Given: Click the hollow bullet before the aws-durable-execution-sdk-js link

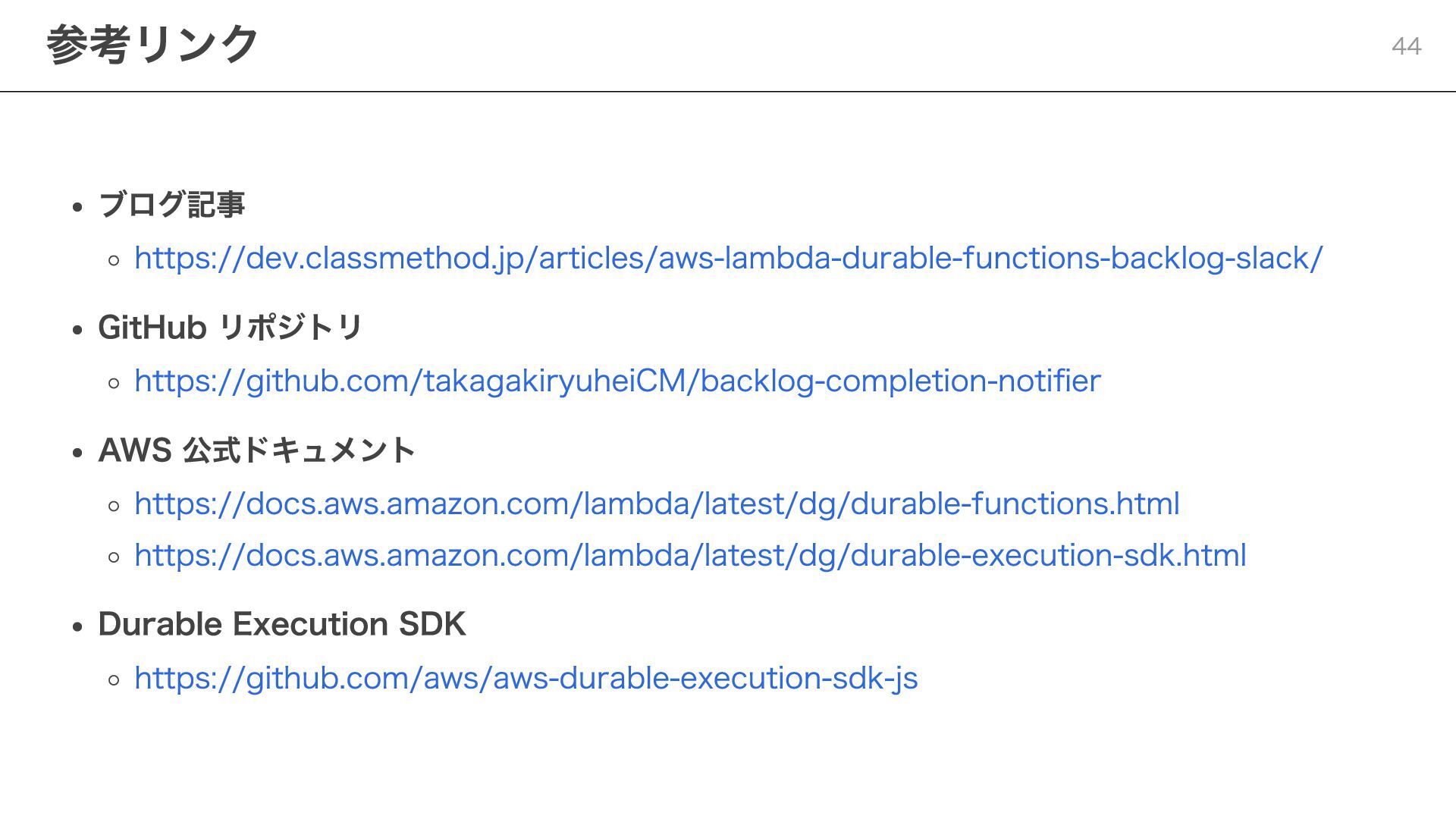Looking at the screenshot, I should [114, 681].
